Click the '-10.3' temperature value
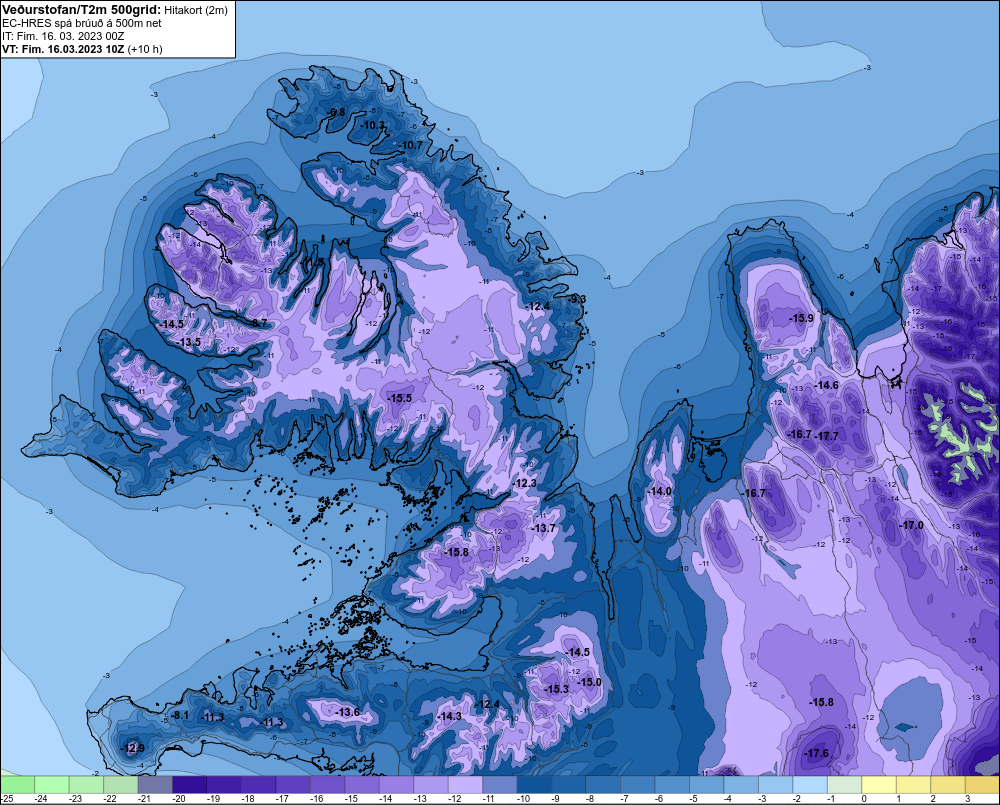Screen dimensions: 1000x805 pos(372,125)
